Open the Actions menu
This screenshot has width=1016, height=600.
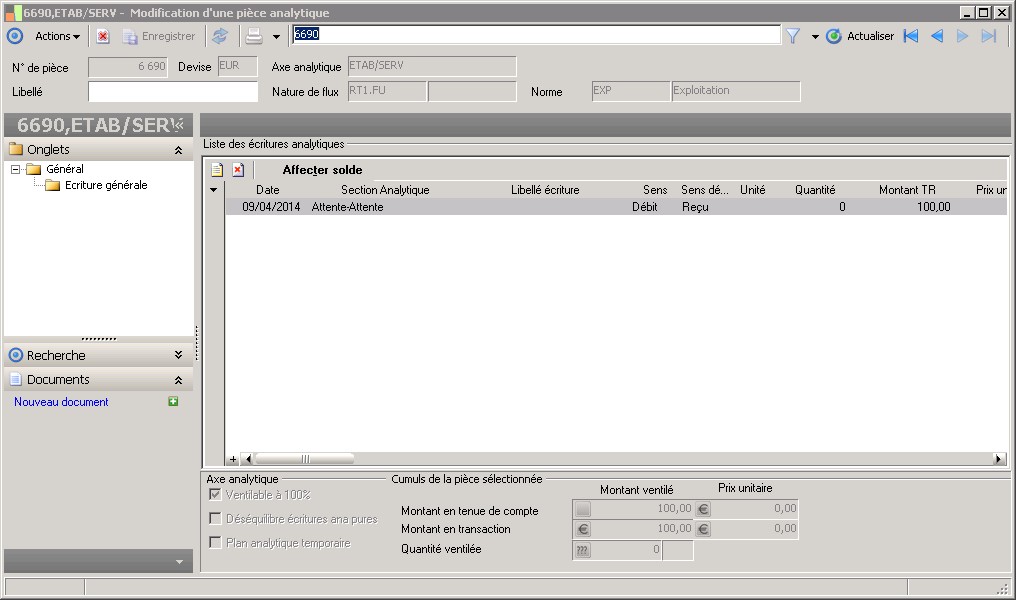pyautogui.click(x=57, y=36)
